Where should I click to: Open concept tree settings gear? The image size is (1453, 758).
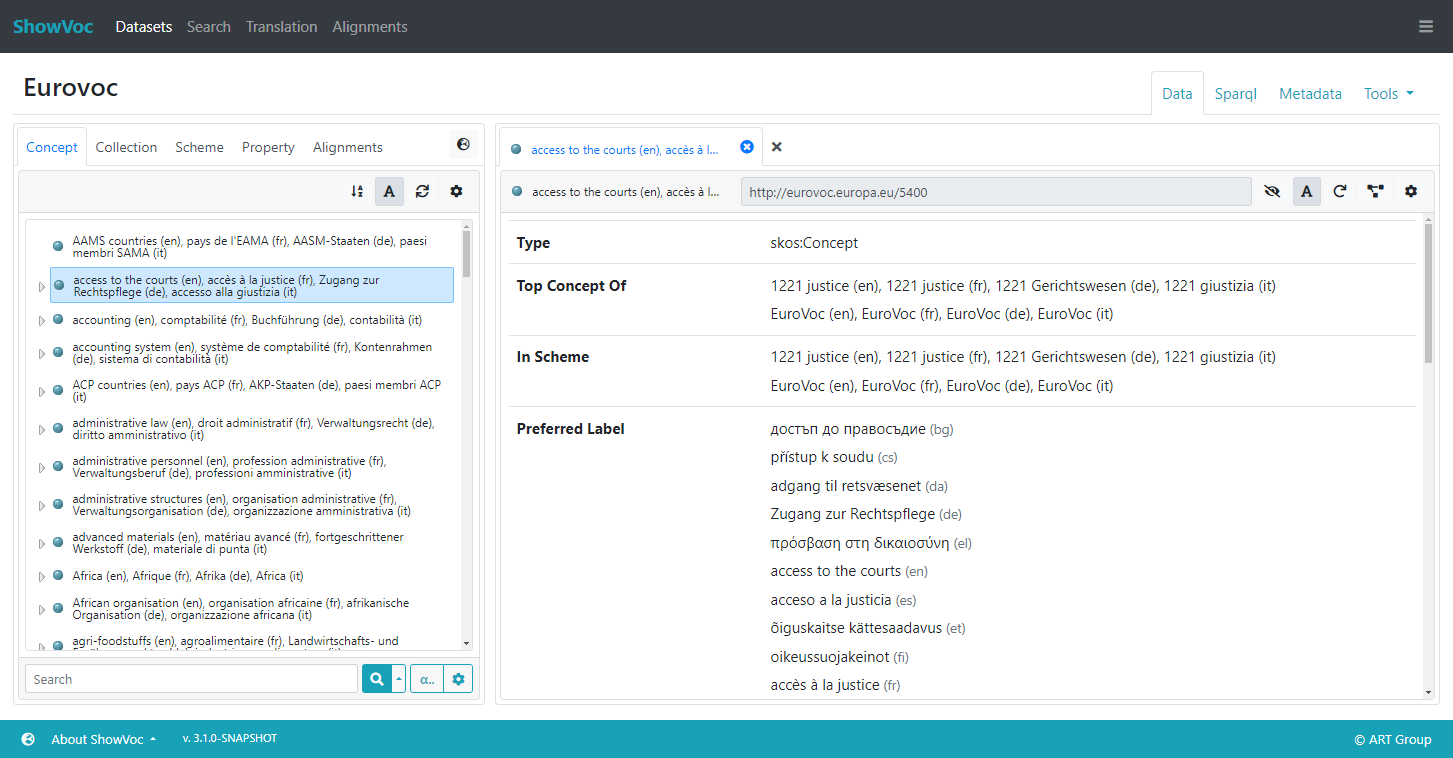(456, 191)
